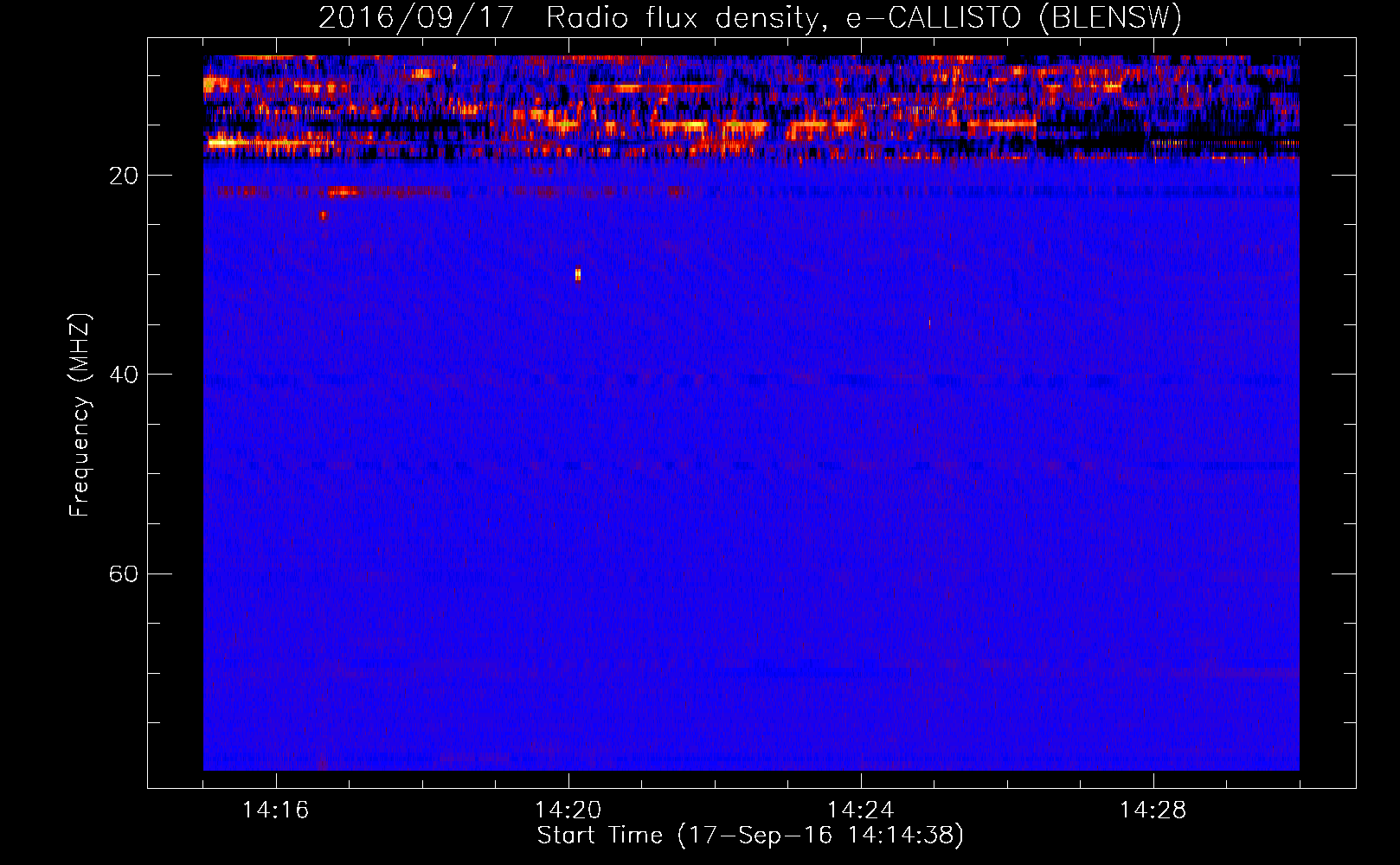The height and width of the screenshot is (865, 1400).
Task: Click the 'Frequency (MHZ)' axis label
Action: tap(80, 416)
